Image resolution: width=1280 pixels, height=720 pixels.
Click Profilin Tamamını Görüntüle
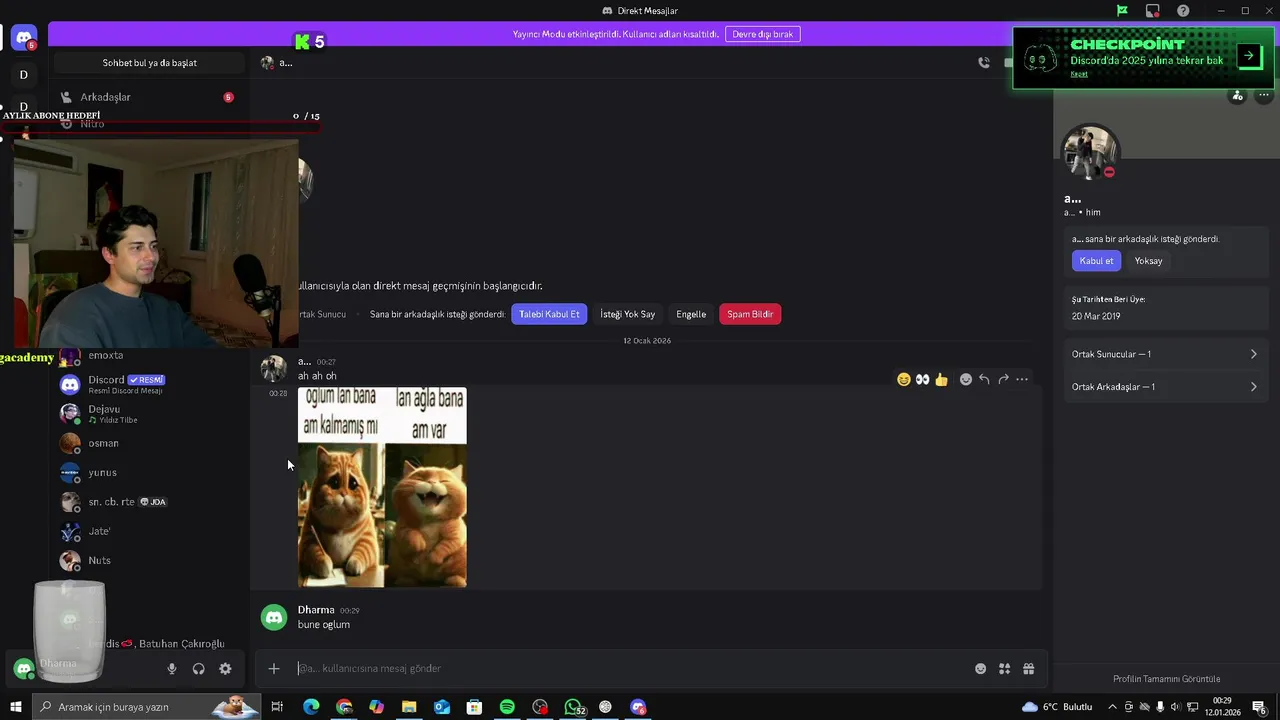point(1166,679)
